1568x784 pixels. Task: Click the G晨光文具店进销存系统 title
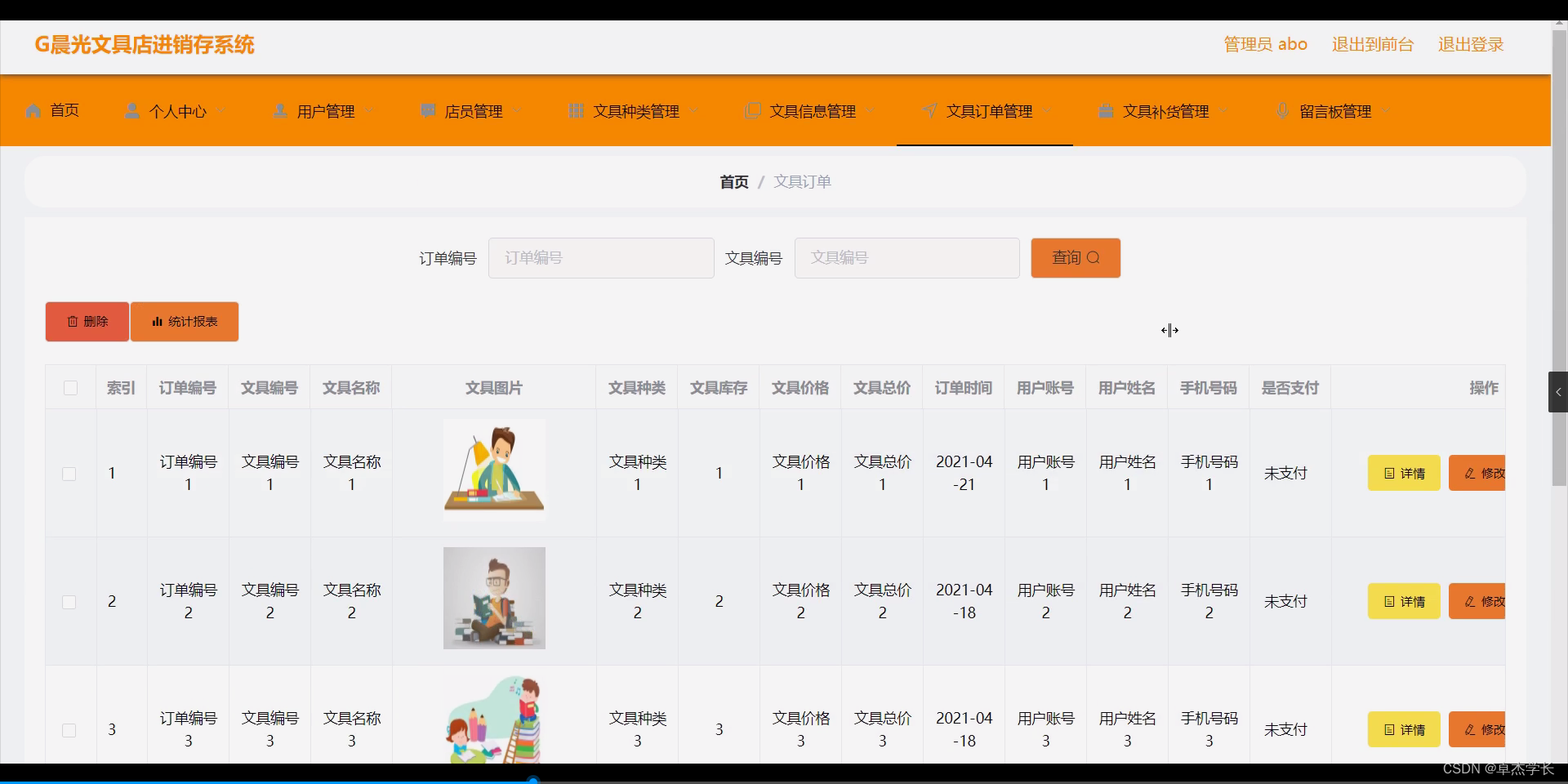(x=145, y=45)
